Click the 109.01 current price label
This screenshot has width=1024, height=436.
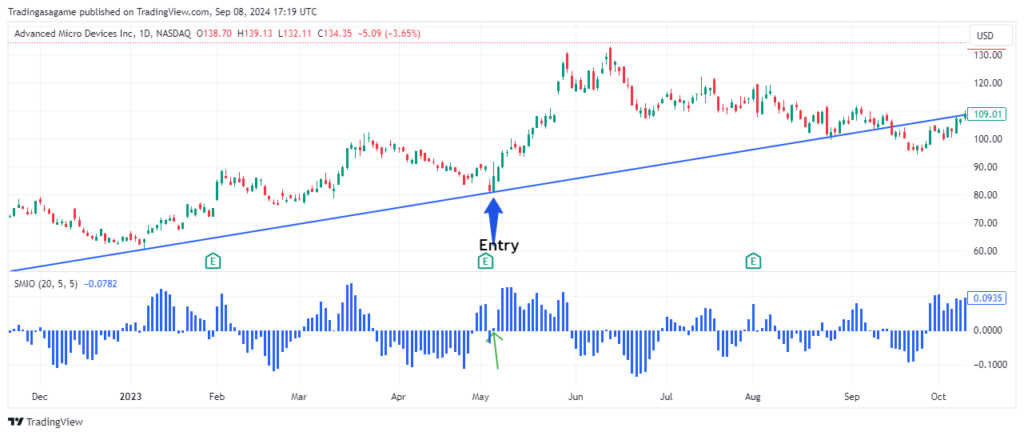tap(986, 115)
